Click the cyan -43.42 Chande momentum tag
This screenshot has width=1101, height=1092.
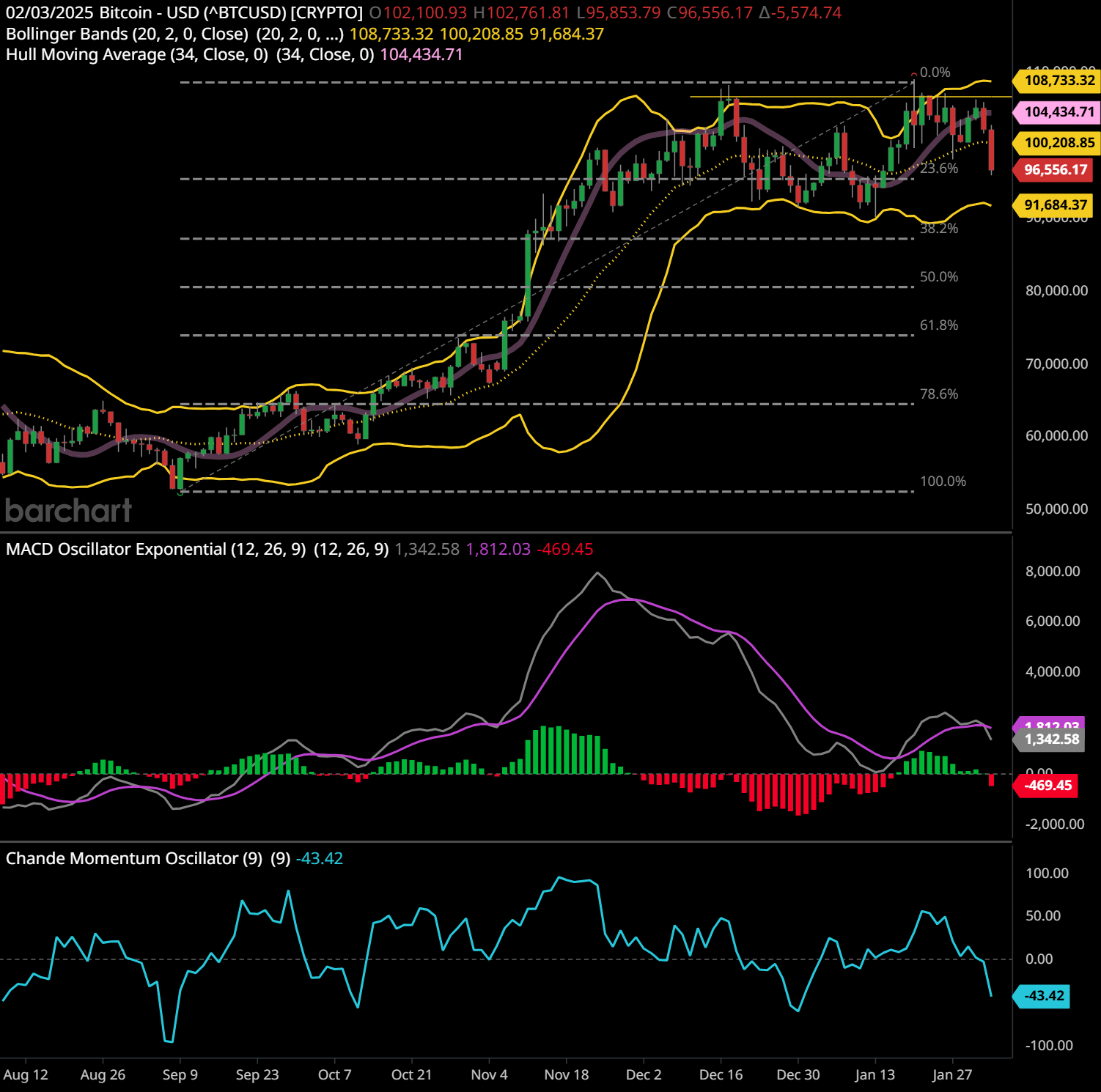pyautogui.click(x=1043, y=996)
